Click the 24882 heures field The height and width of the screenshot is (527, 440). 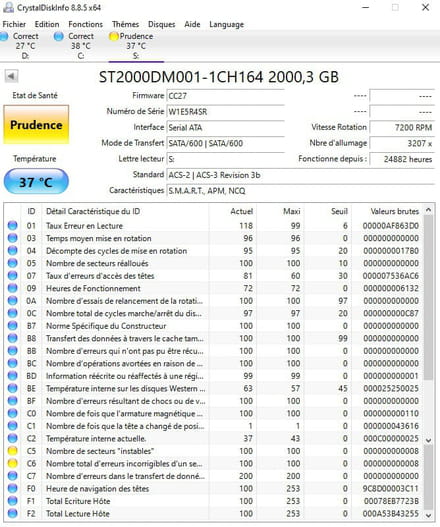coord(402,159)
